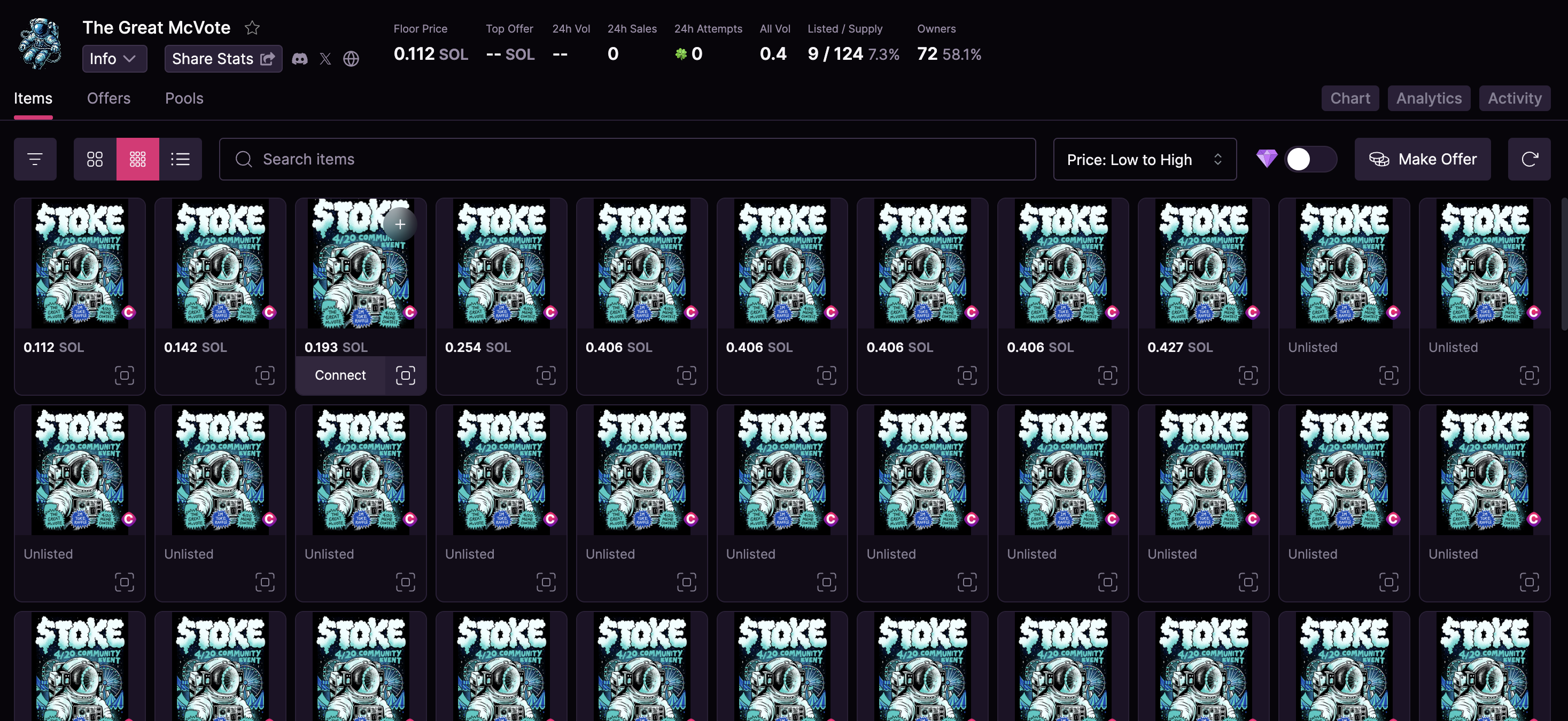
Task: Open quick view for the 0.112 SOL item
Action: 124,375
